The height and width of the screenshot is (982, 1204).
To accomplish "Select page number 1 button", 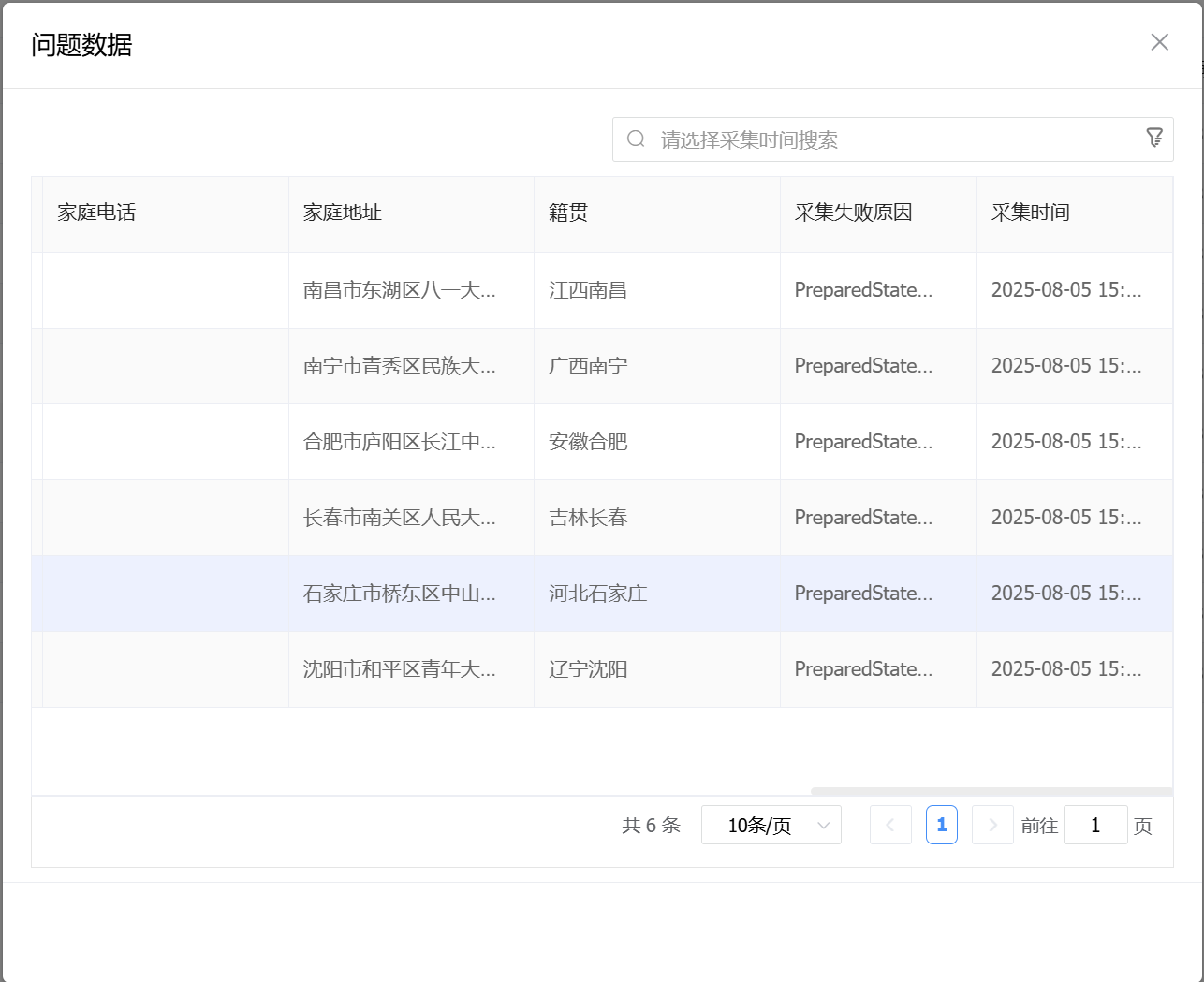I will tap(941, 825).
